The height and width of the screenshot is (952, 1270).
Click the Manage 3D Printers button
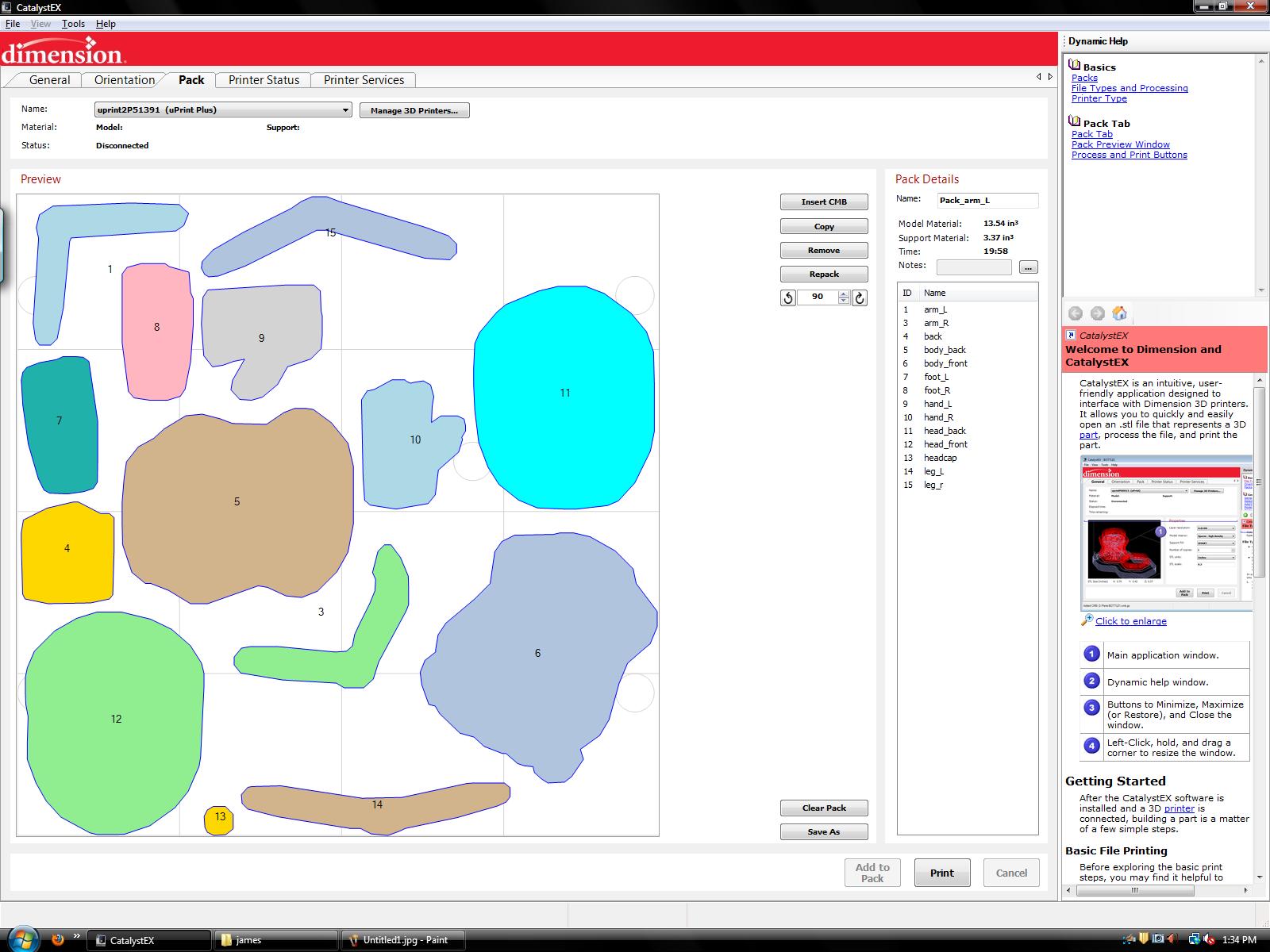pyautogui.click(x=414, y=110)
